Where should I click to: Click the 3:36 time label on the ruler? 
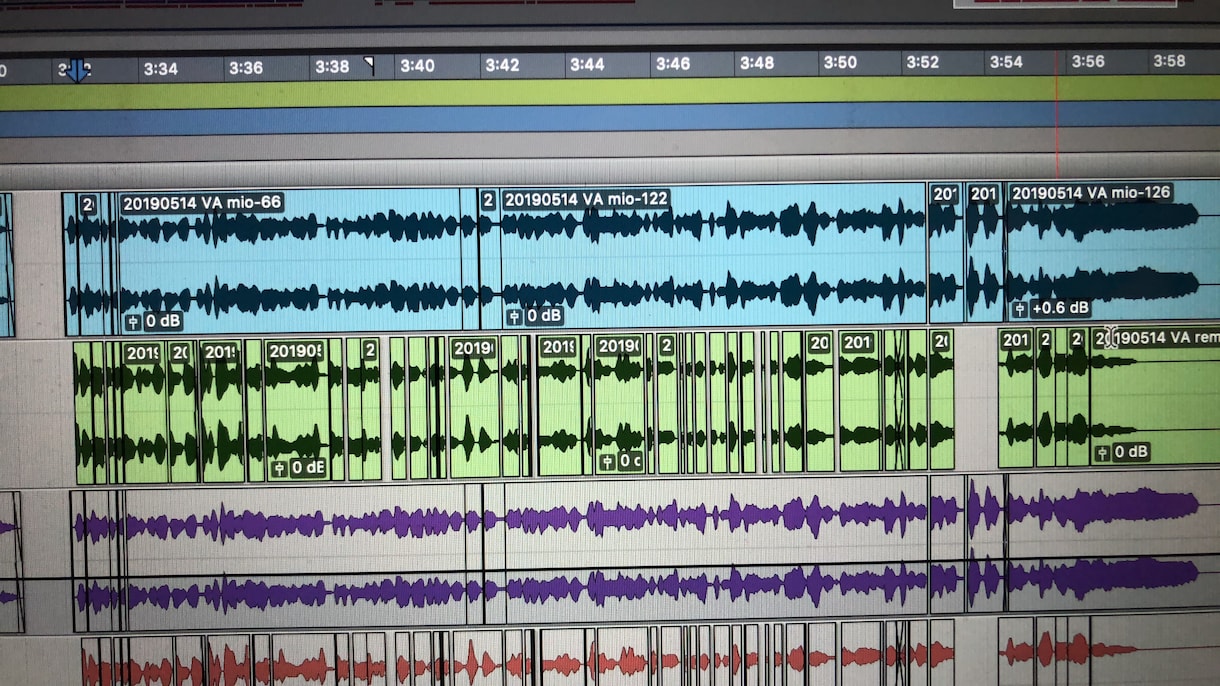point(246,68)
